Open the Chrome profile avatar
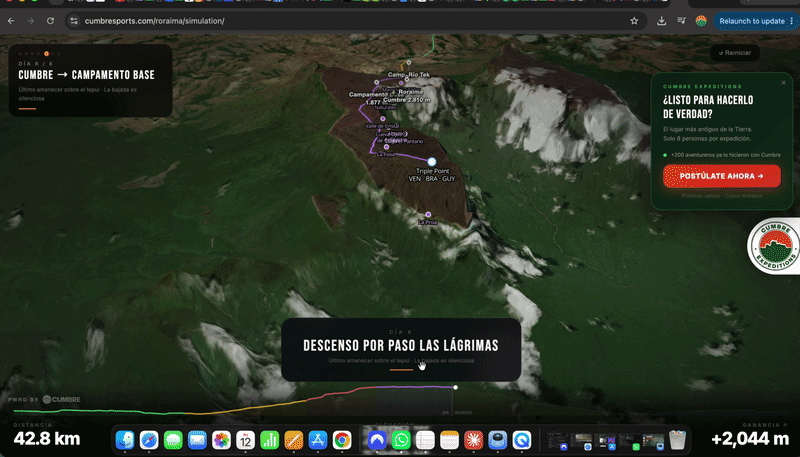Screen dimensions: 800x457 [701, 21]
